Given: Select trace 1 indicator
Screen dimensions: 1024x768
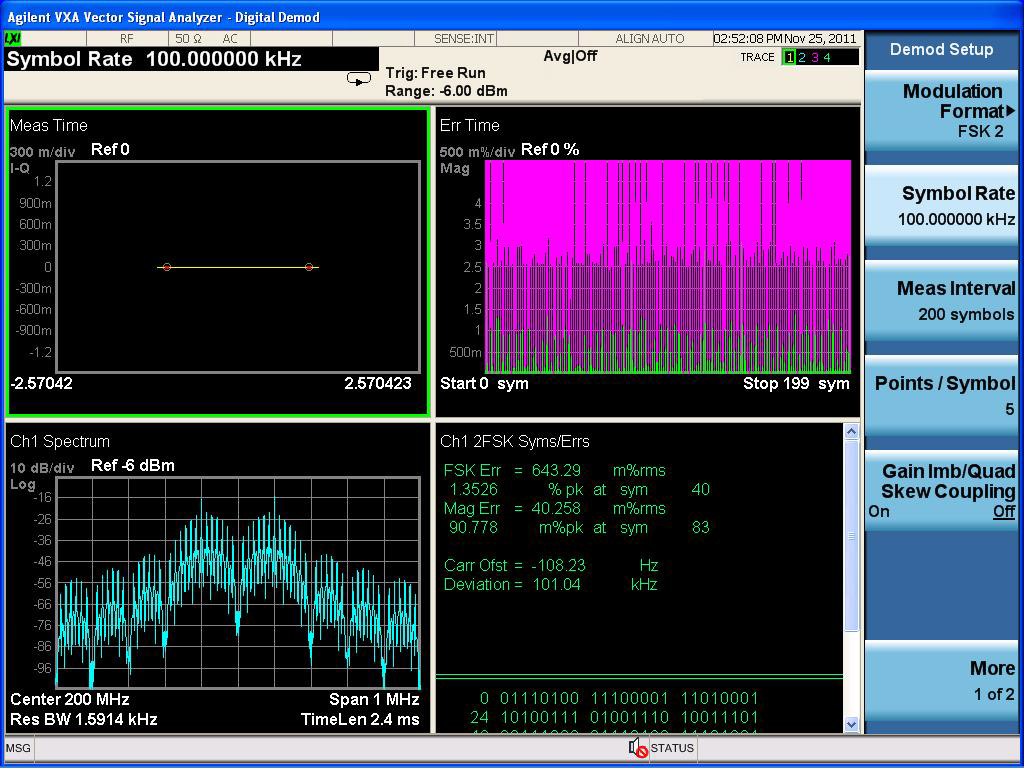Looking at the screenshot, I should coord(789,57).
